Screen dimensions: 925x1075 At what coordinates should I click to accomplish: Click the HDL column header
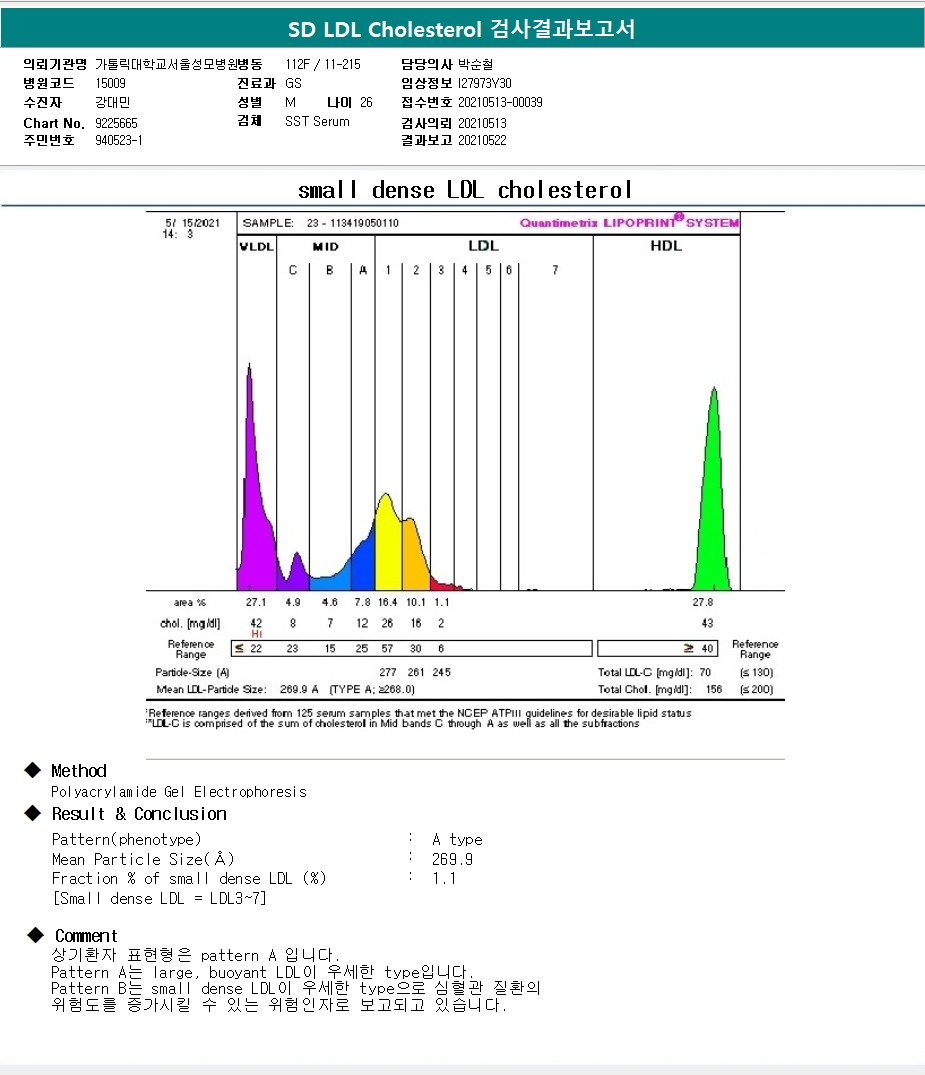click(x=666, y=246)
